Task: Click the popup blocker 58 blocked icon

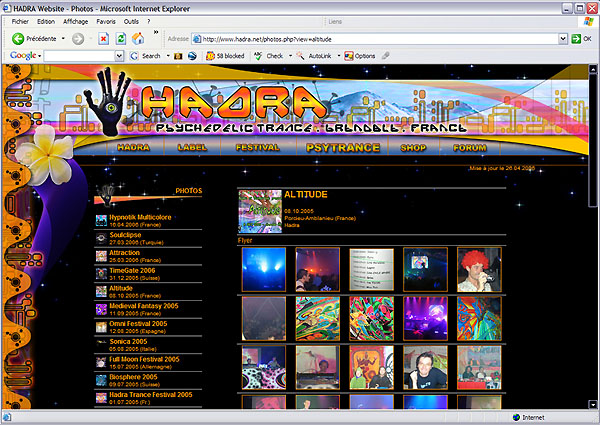Action: pos(210,56)
